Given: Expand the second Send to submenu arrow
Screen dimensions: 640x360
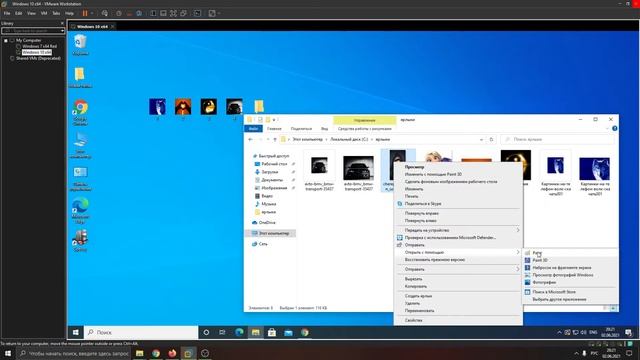Looking at the screenshot, I should [x=518, y=269].
